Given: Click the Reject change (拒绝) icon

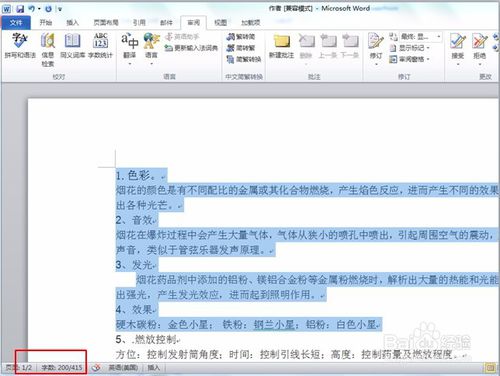Looking at the screenshot, I should pos(479,41).
